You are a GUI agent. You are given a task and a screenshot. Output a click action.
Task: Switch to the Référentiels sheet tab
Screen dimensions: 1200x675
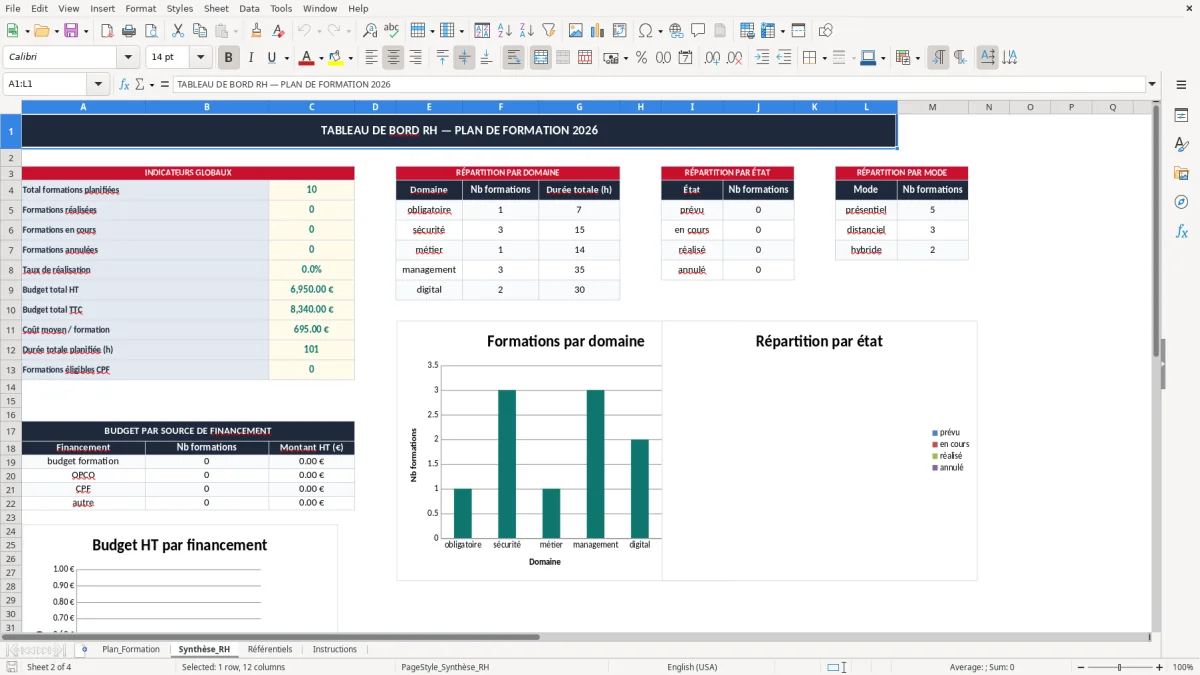[270, 649]
